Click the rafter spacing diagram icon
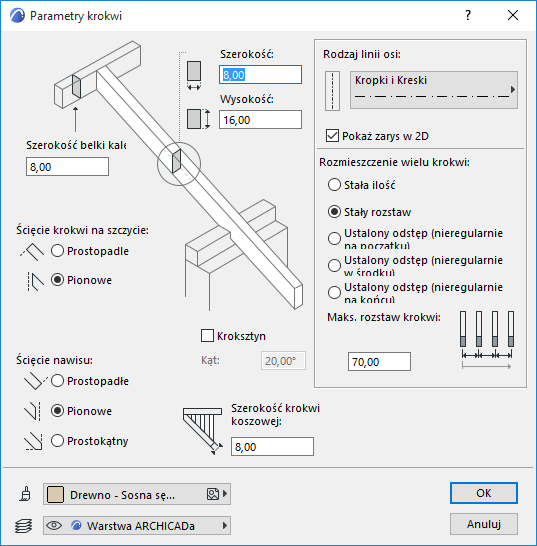Image resolution: width=537 pixels, height=546 pixels. click(x=487, y=340)
